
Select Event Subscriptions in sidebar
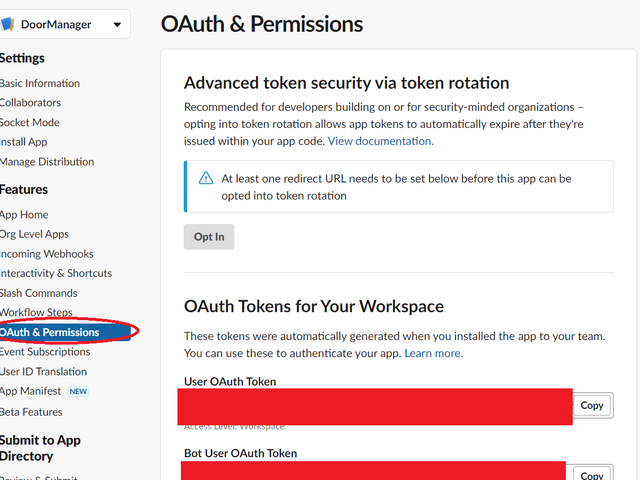click(x=45, y=351)
